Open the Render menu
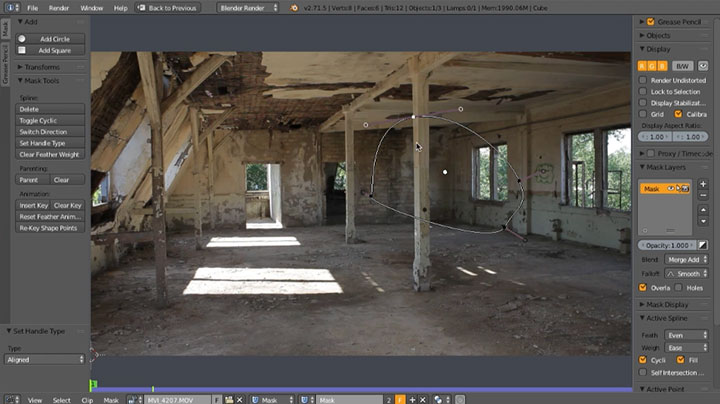Viewport: 720px width, 404px height. (59, 8)
